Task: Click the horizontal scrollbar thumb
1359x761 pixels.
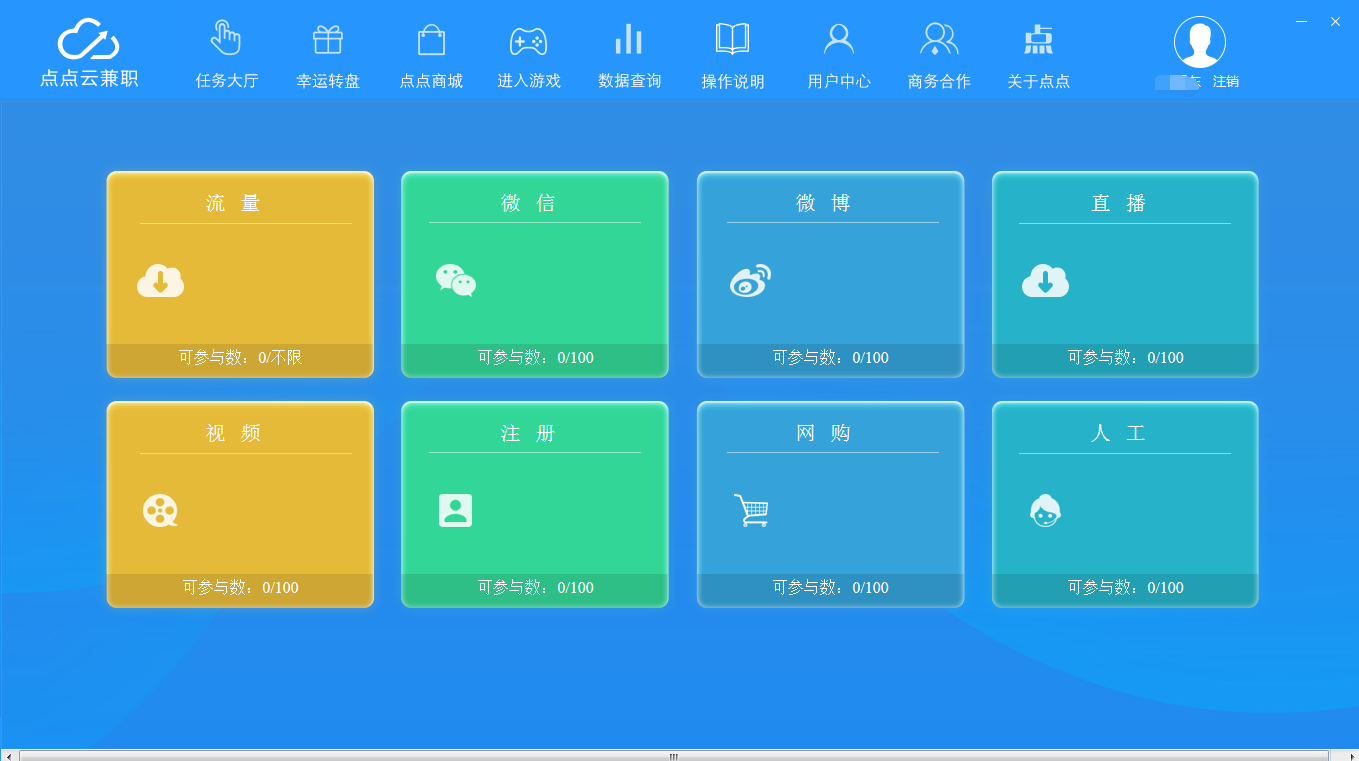Action: tap(674, 756)
